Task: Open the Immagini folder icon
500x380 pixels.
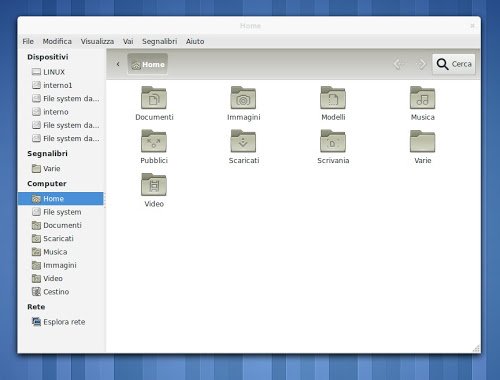Action: pos(243,98)
